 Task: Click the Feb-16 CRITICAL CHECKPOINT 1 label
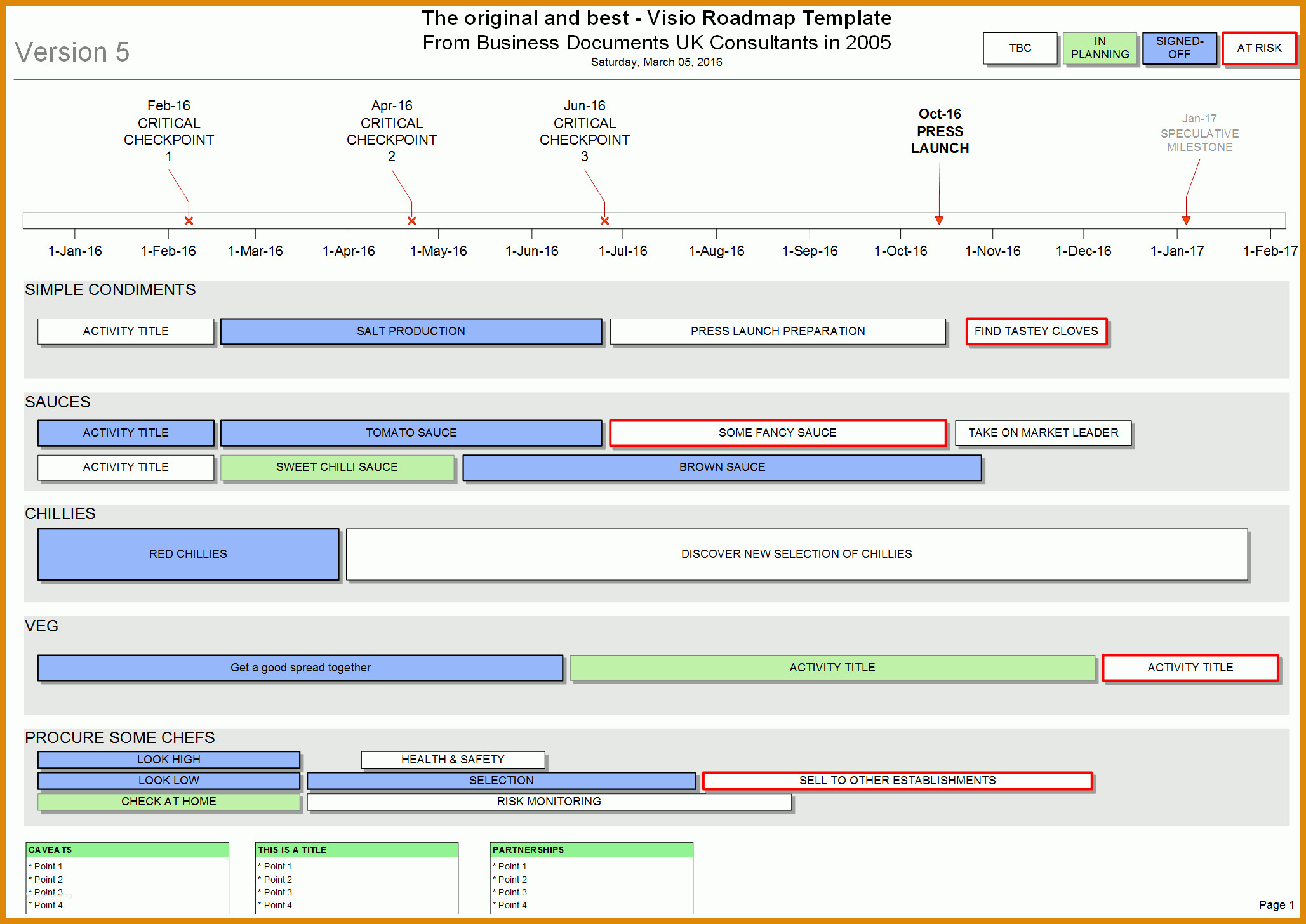tap(169, 131)
